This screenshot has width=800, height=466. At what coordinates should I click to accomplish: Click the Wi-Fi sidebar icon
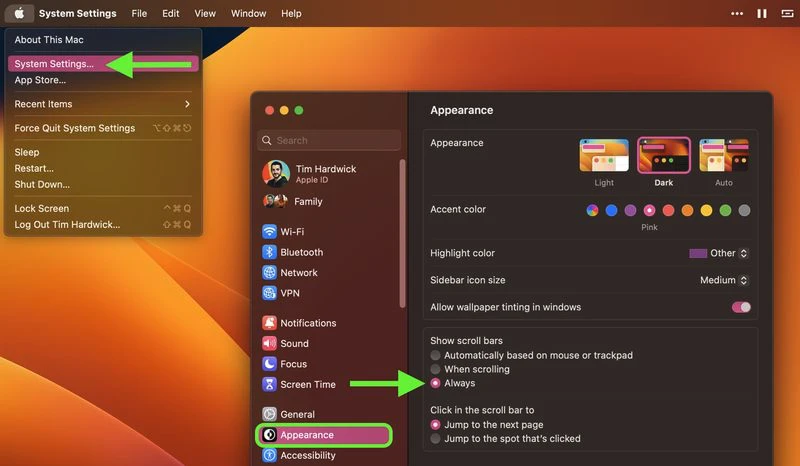[269, 232]
